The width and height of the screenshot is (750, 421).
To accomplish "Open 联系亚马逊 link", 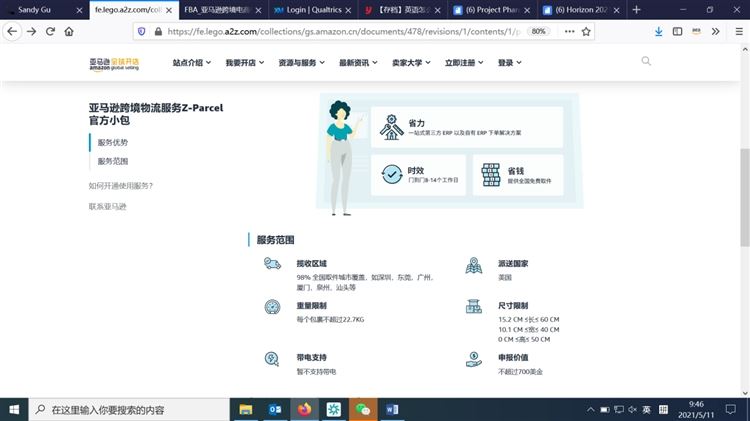I will pyautogui.click(x=107, y=206).
